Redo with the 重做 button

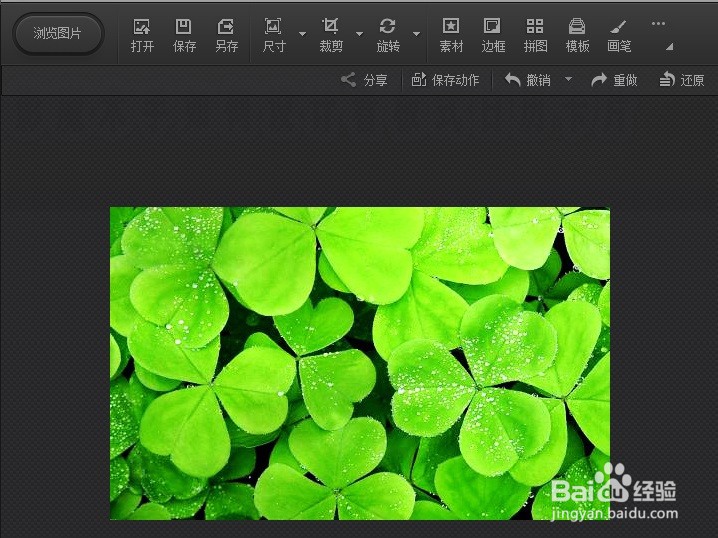click(614, 80)
